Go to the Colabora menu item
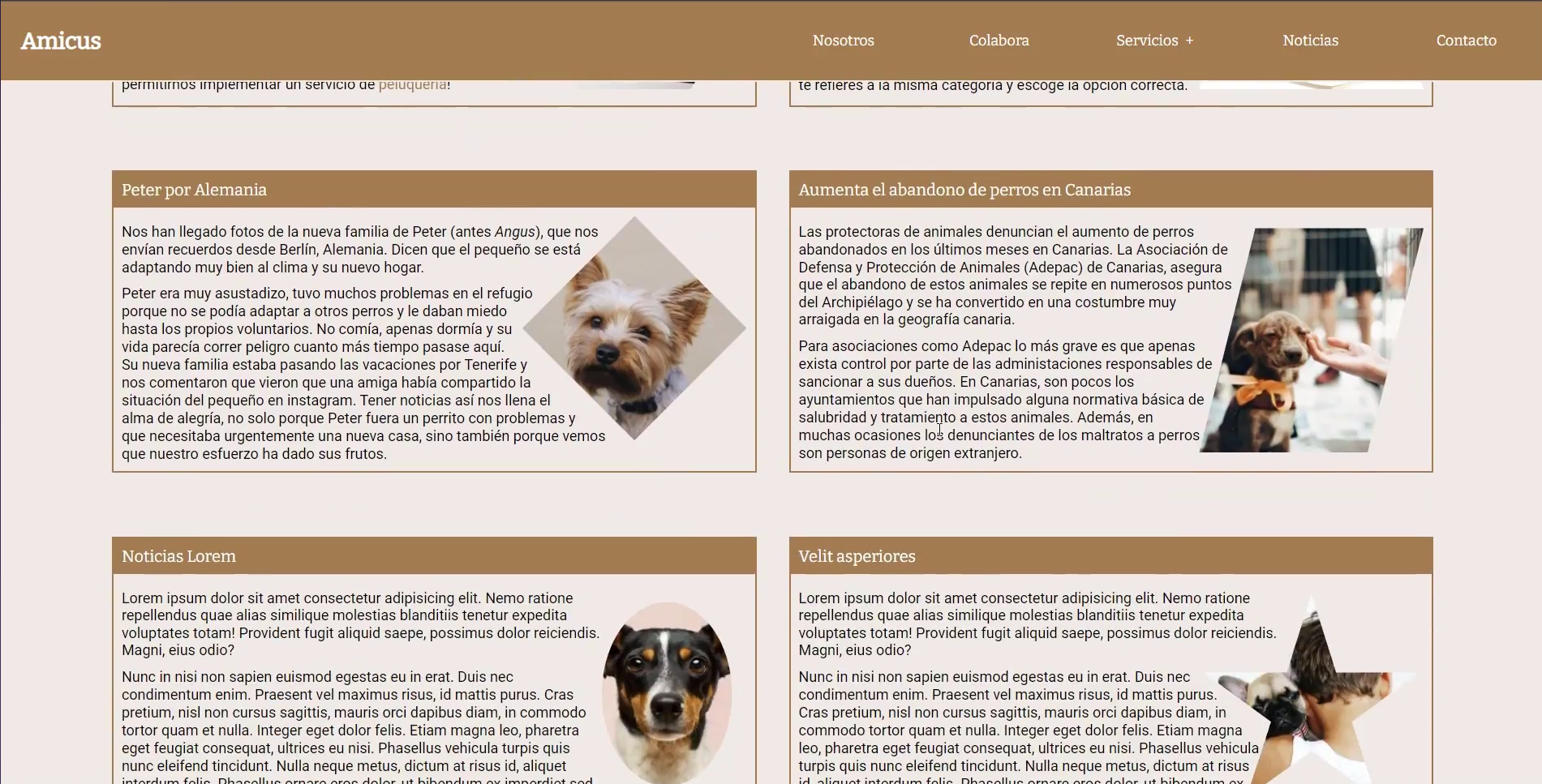The image size is (1542, 784). pyautogui.click(x=999, y=41)
